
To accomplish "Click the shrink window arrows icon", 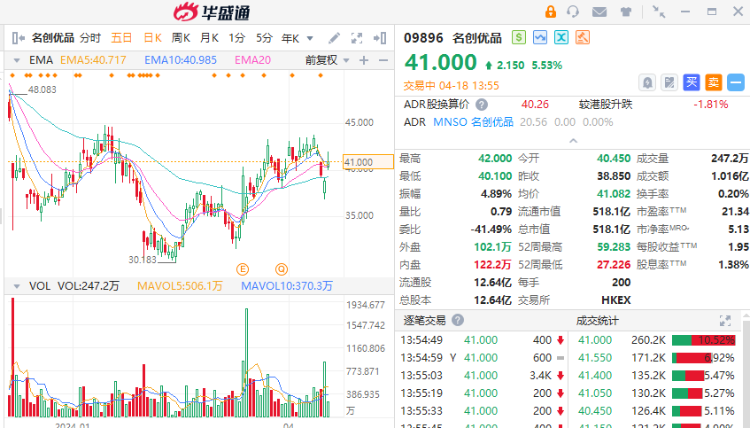I will click(659, 11).
